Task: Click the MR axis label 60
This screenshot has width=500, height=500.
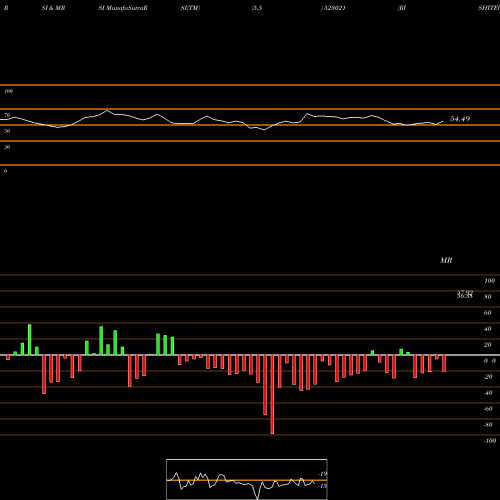Action: 488,313
